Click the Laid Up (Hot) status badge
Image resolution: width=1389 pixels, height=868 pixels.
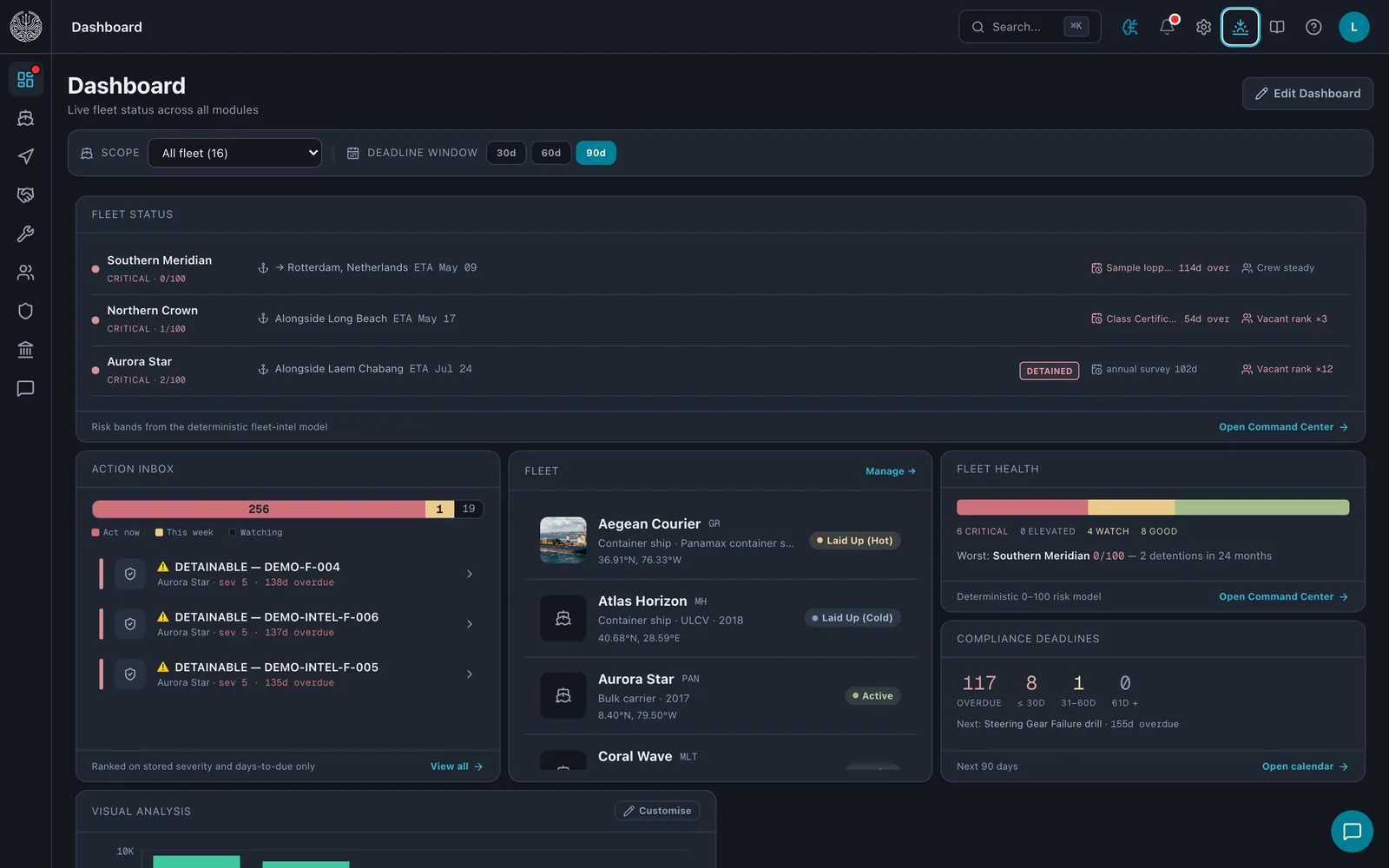[x=855, y=541]
